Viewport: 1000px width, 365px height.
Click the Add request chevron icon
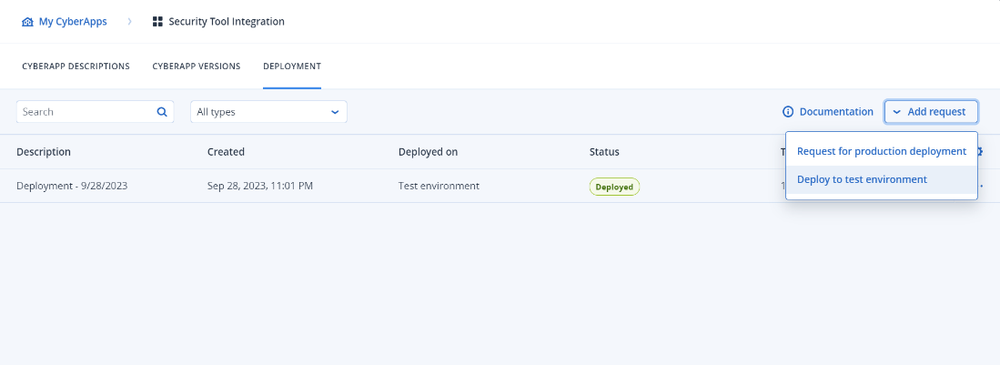tap(897, 112)
